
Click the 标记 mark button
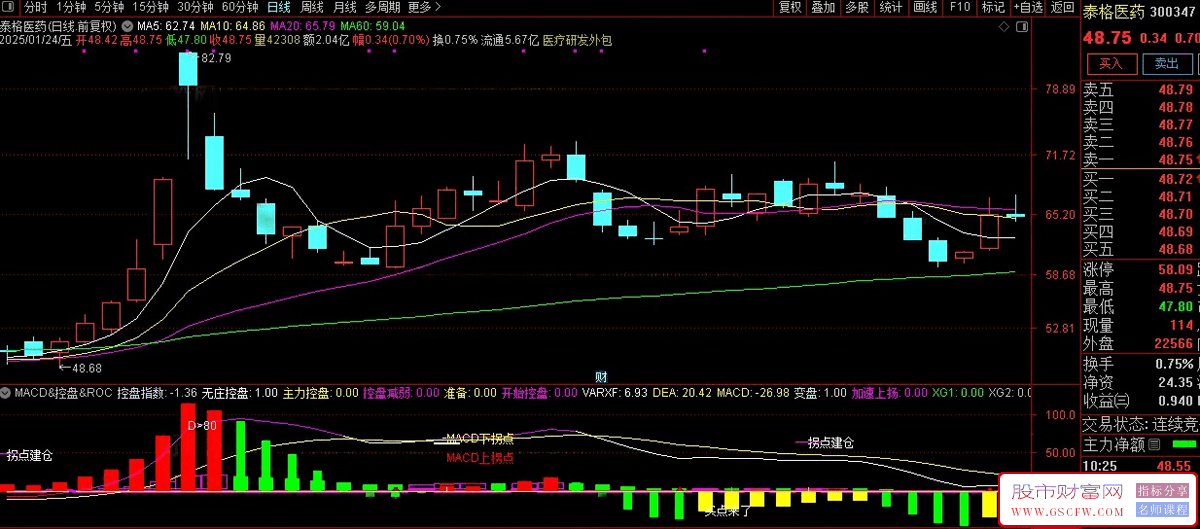993,7
